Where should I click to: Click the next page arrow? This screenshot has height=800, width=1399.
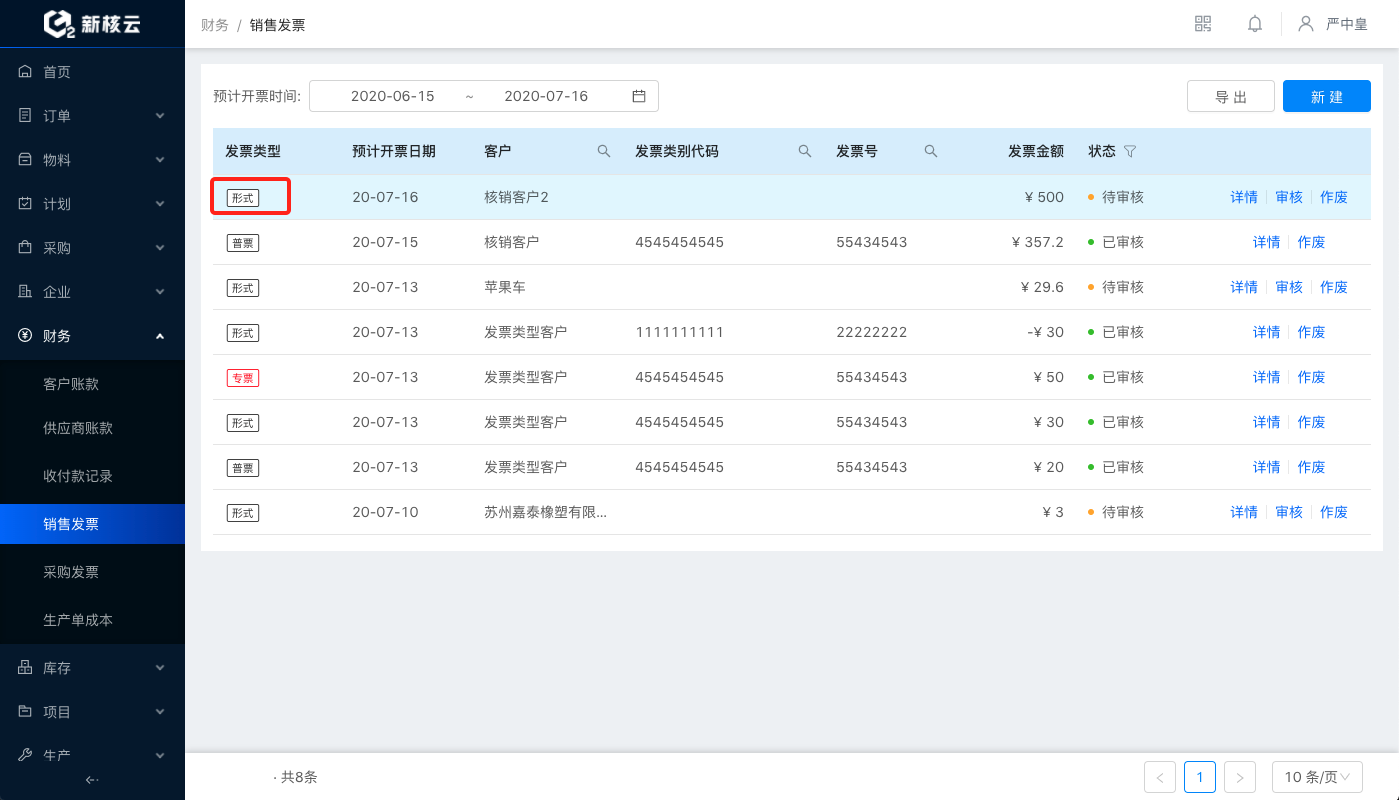point(1240,777)
